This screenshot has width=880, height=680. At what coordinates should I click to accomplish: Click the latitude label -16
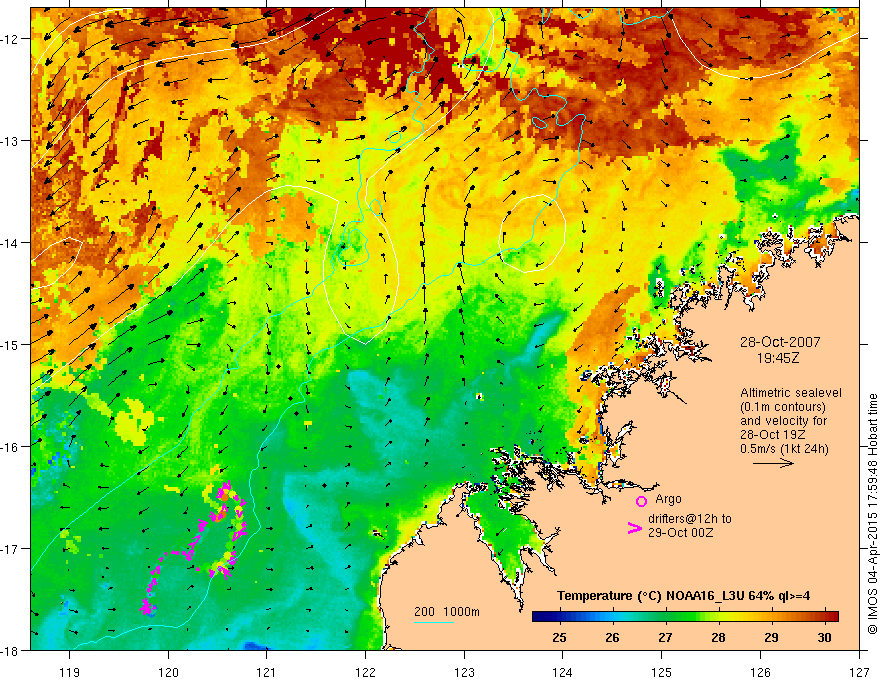tap(11, 447)
